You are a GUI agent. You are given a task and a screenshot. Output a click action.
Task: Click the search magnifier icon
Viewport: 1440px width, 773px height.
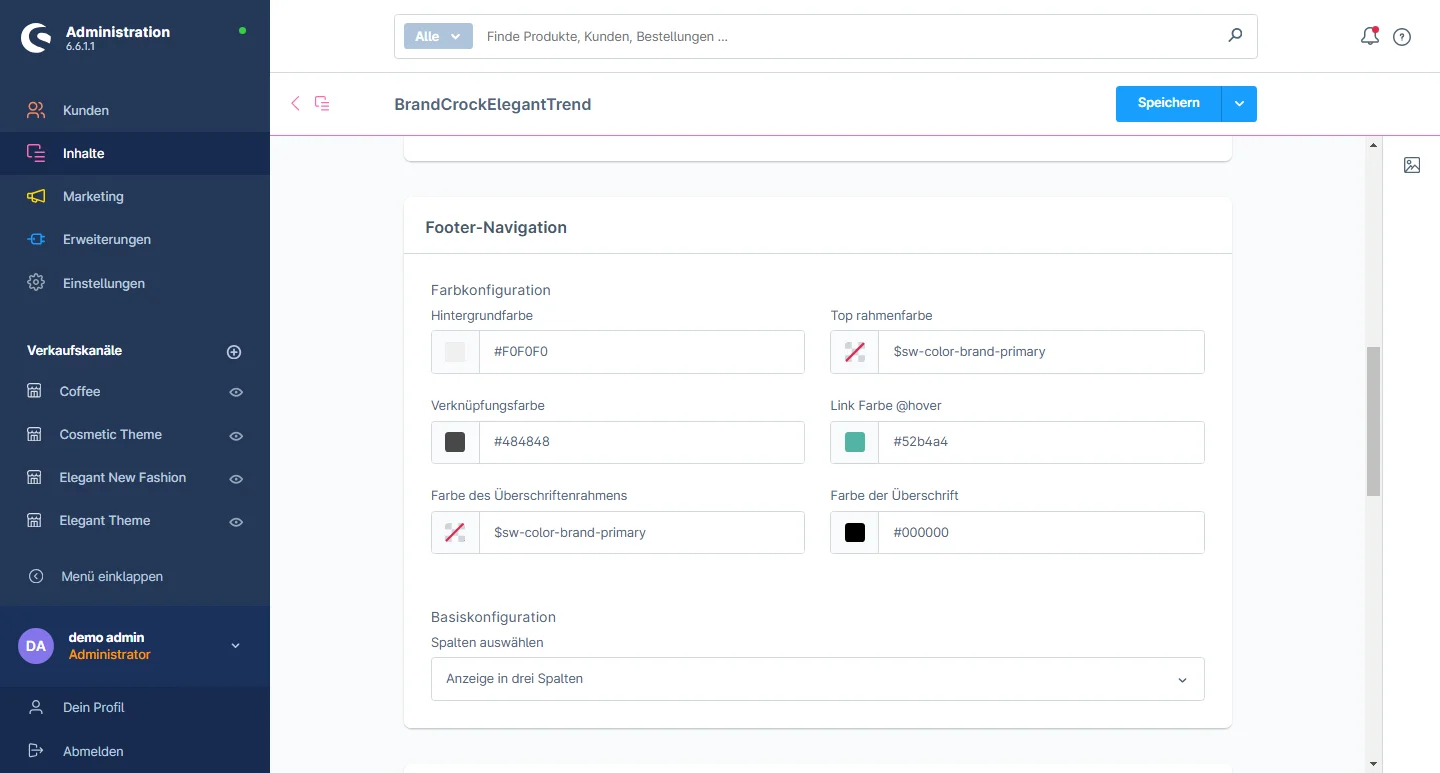(1235, 36)
